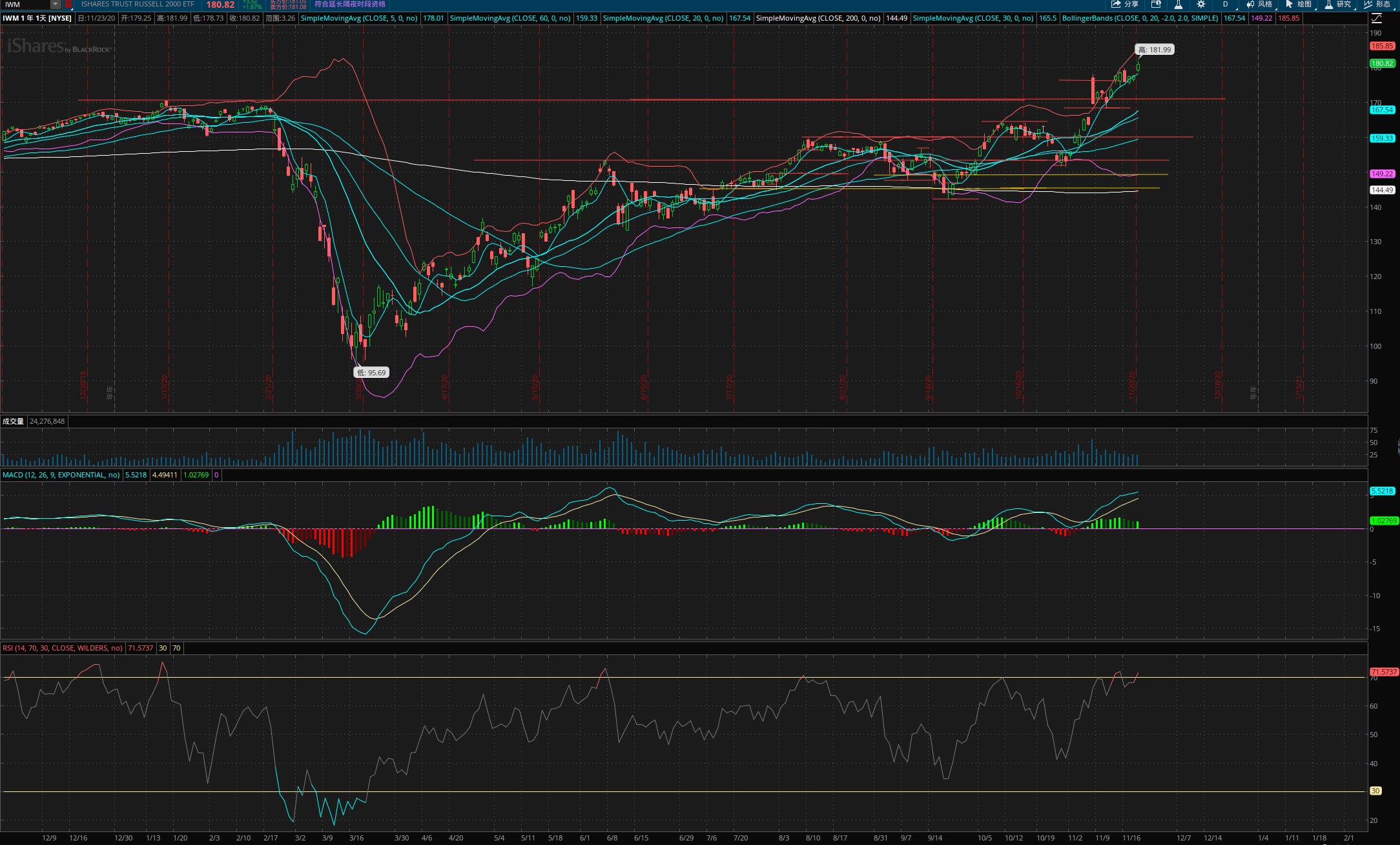Click the chart snapshot info icon

pos(1157,5)
